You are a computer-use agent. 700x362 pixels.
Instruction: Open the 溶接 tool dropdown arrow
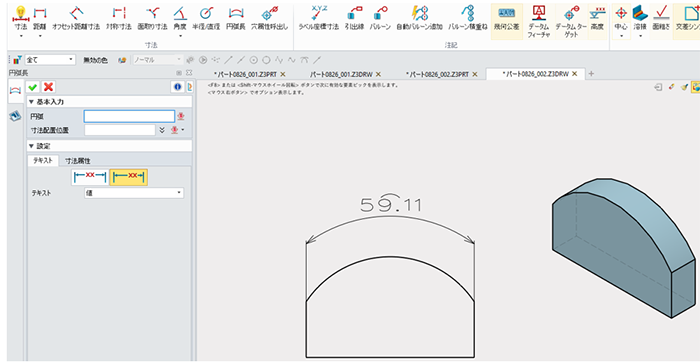[x=640, y=35]
